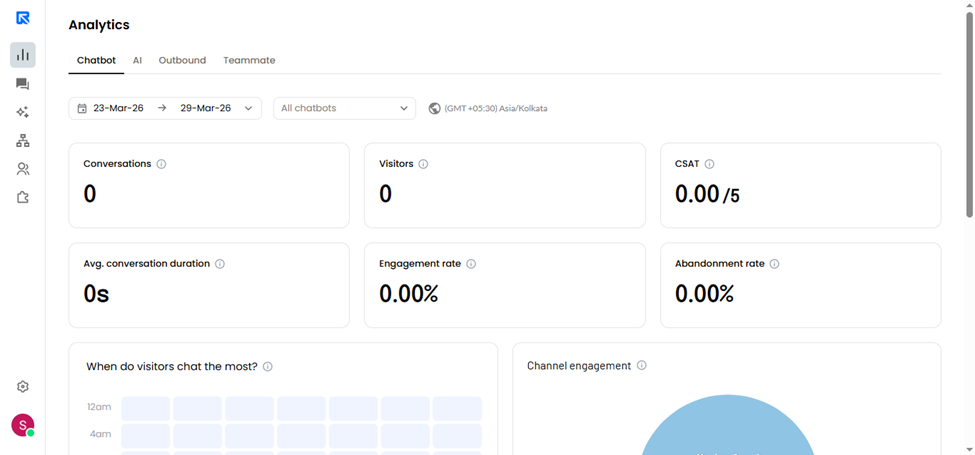Show info for Abandonment rate

pyautogui.click(x=774, y=264)
